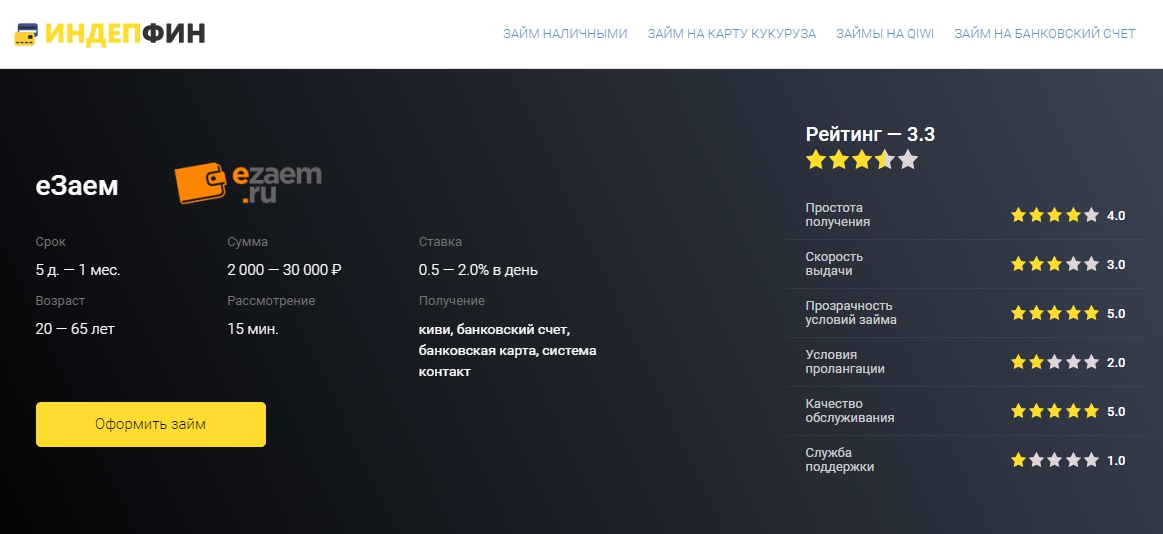Screen dimensions: 1163x534
Task: Click the Оформить займ button
Action: [151, 424]
